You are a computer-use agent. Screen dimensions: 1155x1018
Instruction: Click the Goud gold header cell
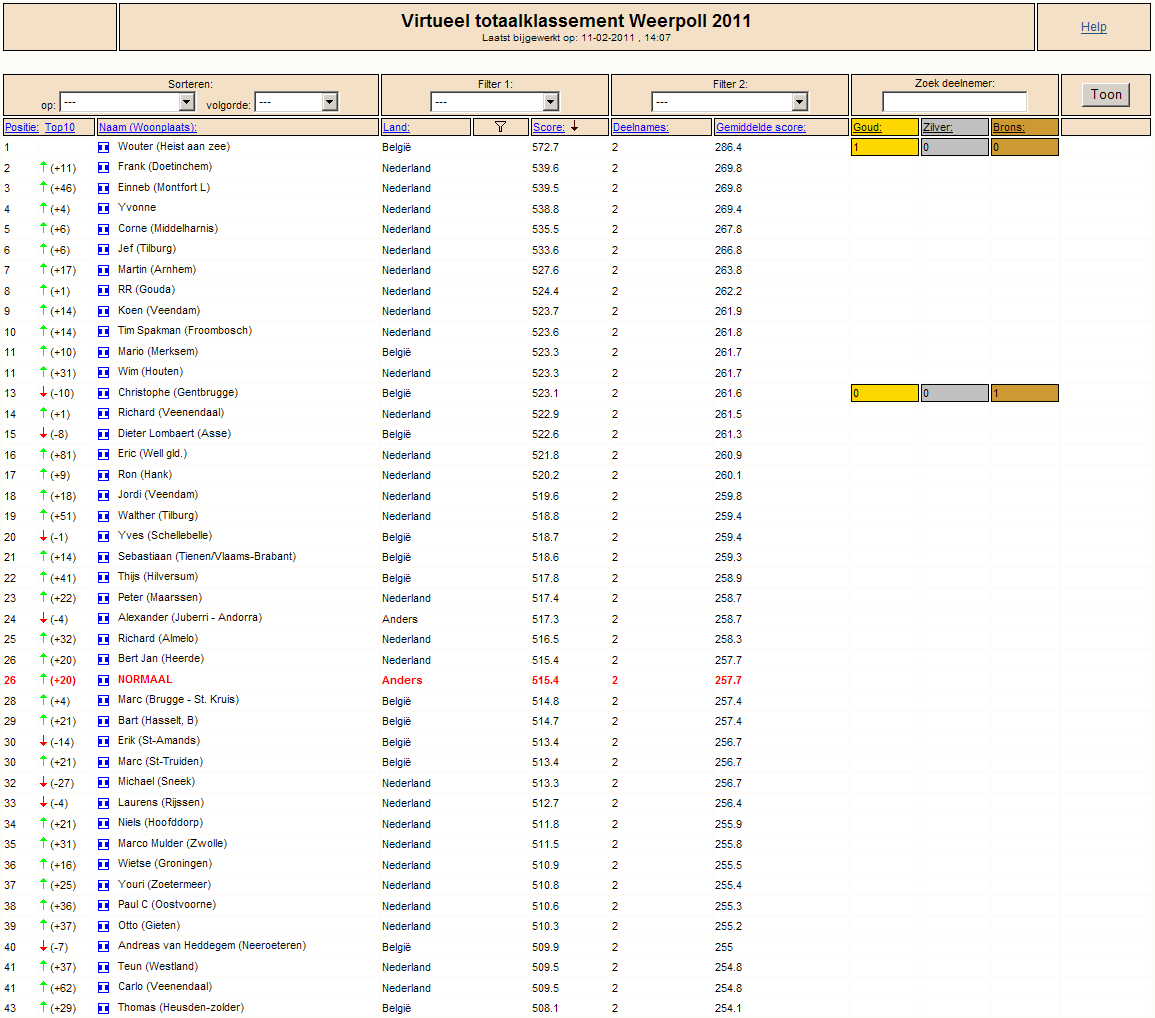click(x=885, y=127)
